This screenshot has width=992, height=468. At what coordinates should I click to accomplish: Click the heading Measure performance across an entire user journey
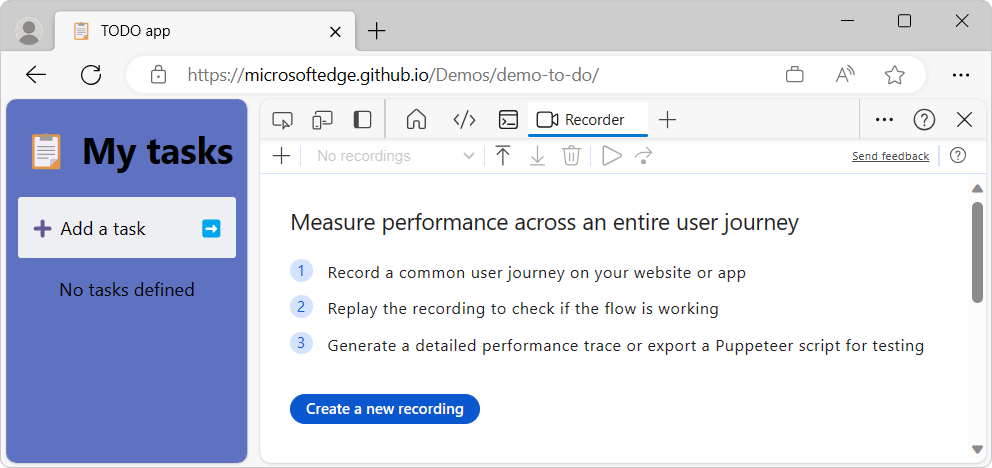(544, 223)
